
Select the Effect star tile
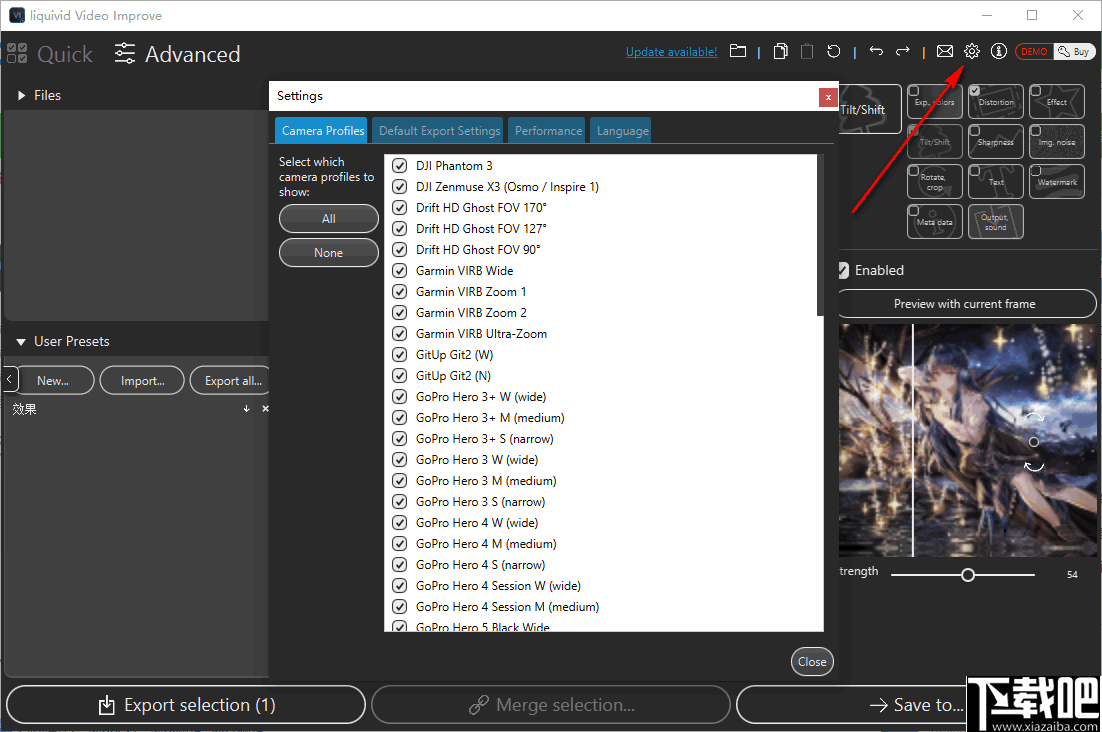[x=1056, y=102]
